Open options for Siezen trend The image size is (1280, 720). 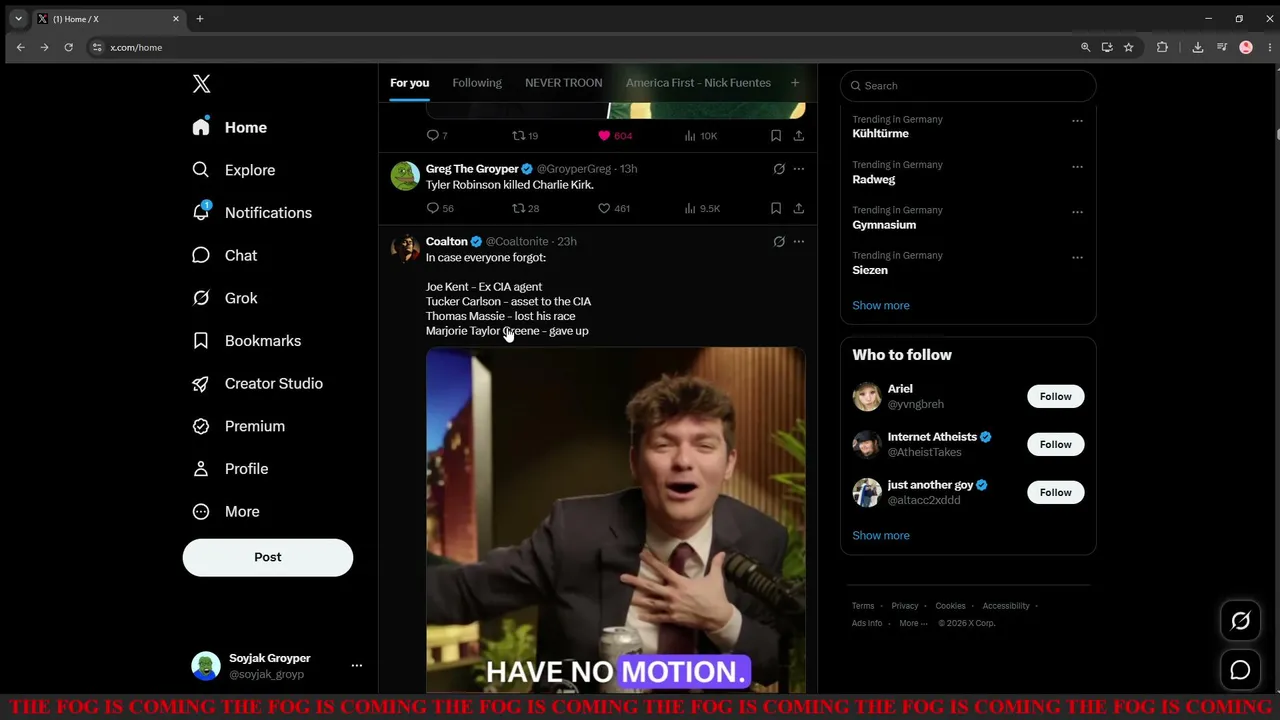coord(1077,257)
